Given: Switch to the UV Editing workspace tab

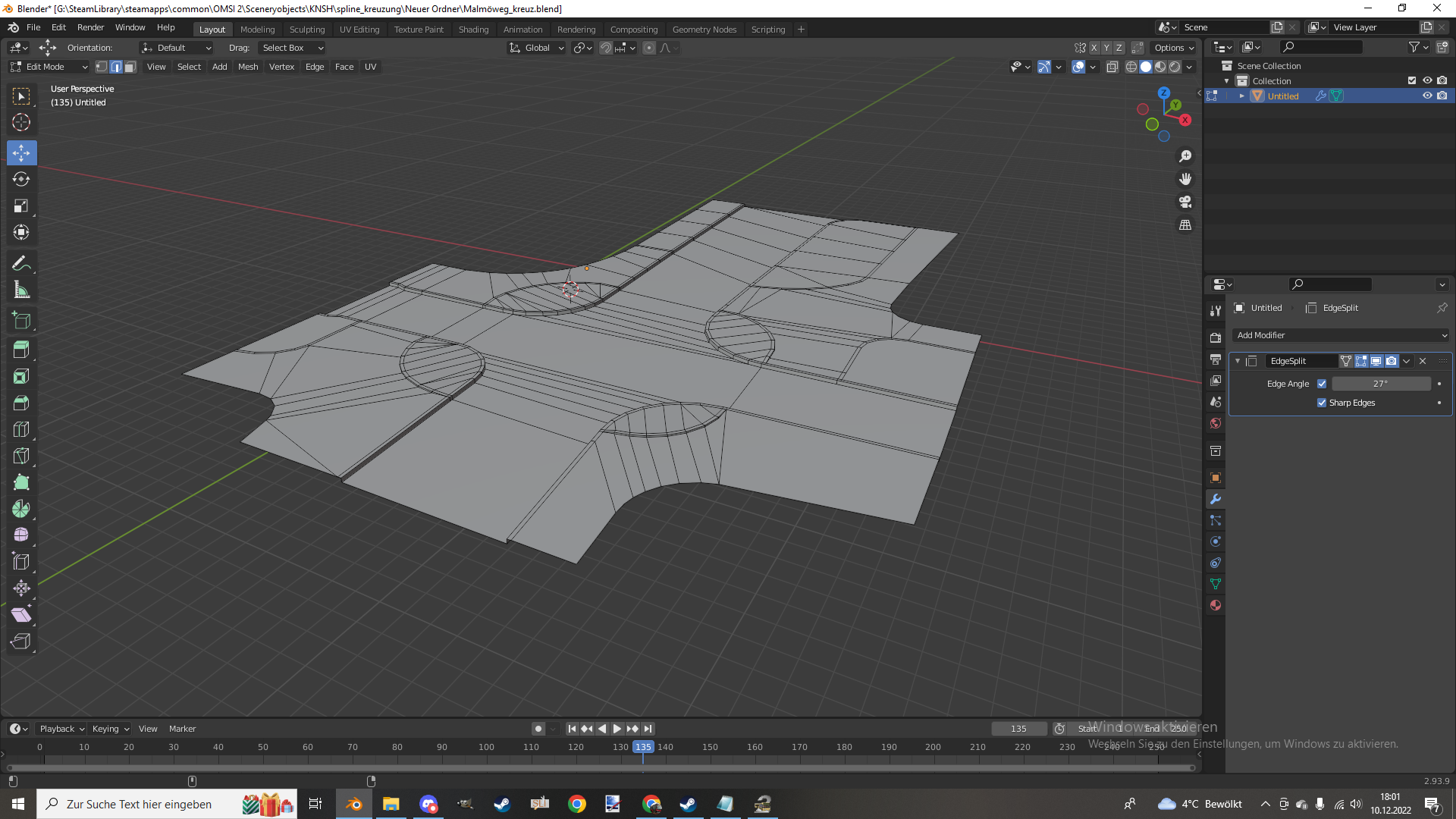Looking at the screenshot, I should 359,30.
